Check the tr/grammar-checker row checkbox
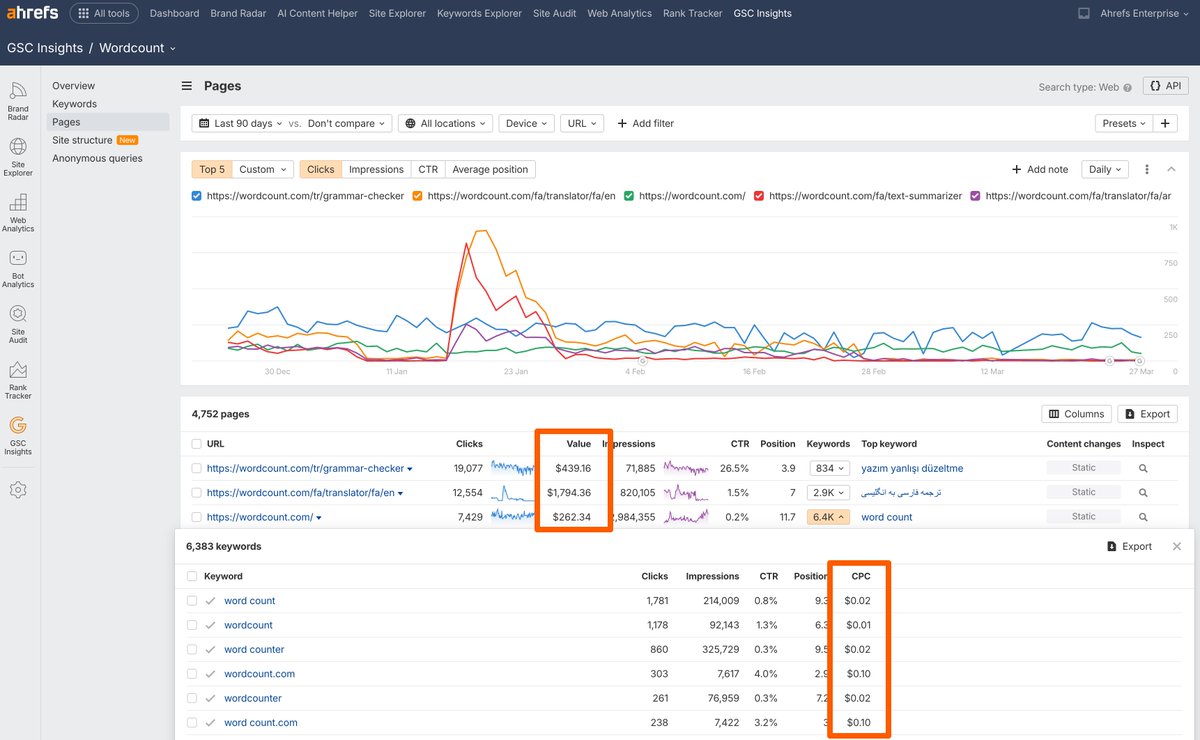Image resolution: width=1200 pixels, height=740 pixels. point(196,468)
